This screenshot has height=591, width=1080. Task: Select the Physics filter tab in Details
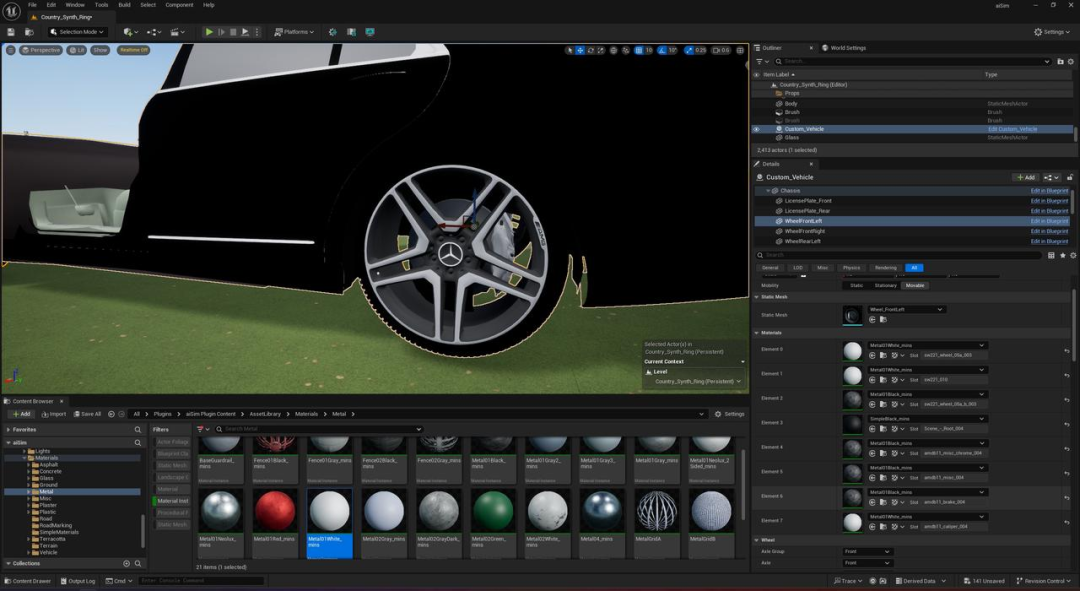[x=851, y=268]
